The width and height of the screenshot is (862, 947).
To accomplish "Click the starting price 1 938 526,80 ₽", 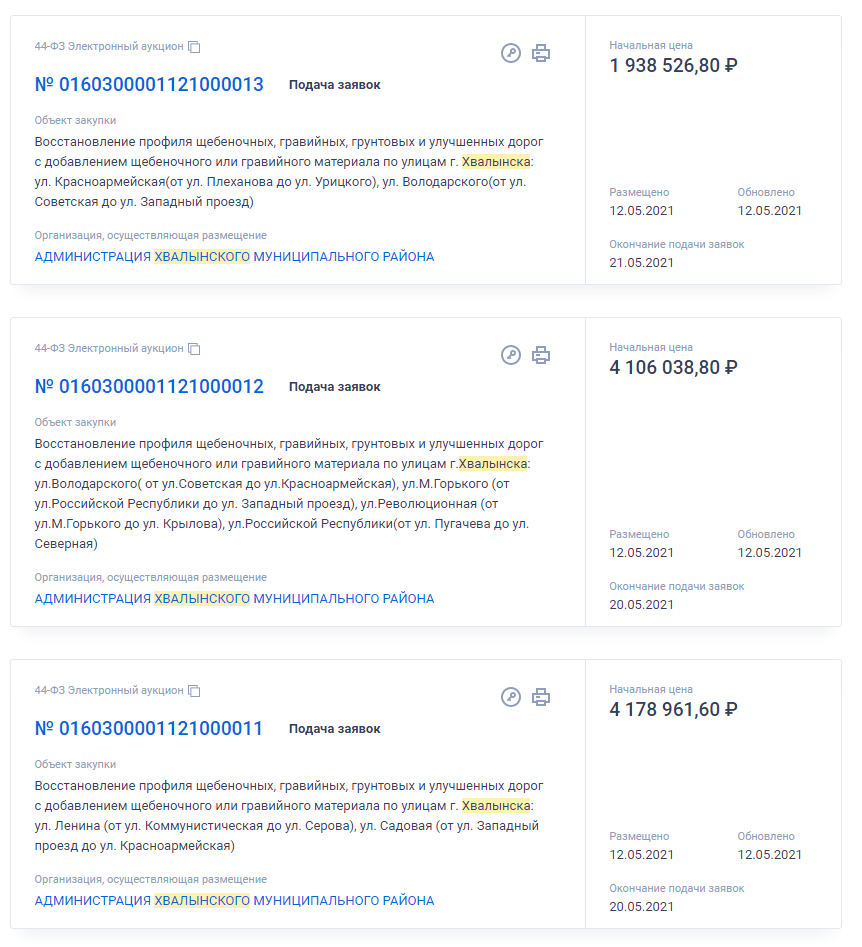I will click(673, 66).
